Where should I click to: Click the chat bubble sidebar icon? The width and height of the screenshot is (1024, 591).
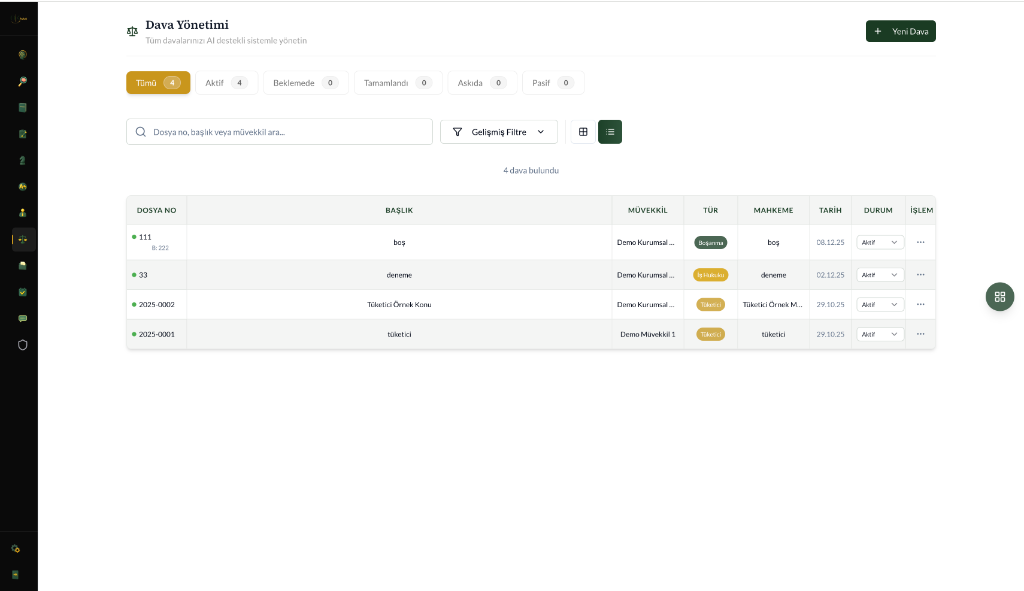(x=22, y=318)
